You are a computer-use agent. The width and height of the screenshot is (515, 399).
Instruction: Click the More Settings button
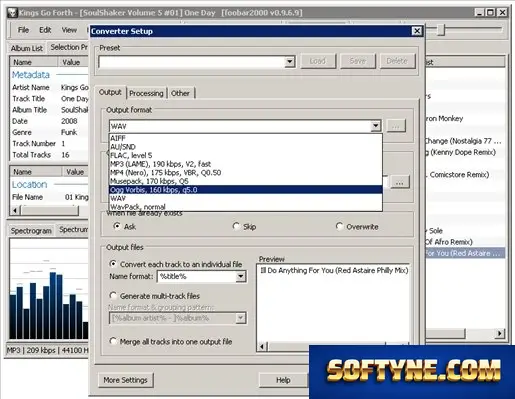pos(126,380)
